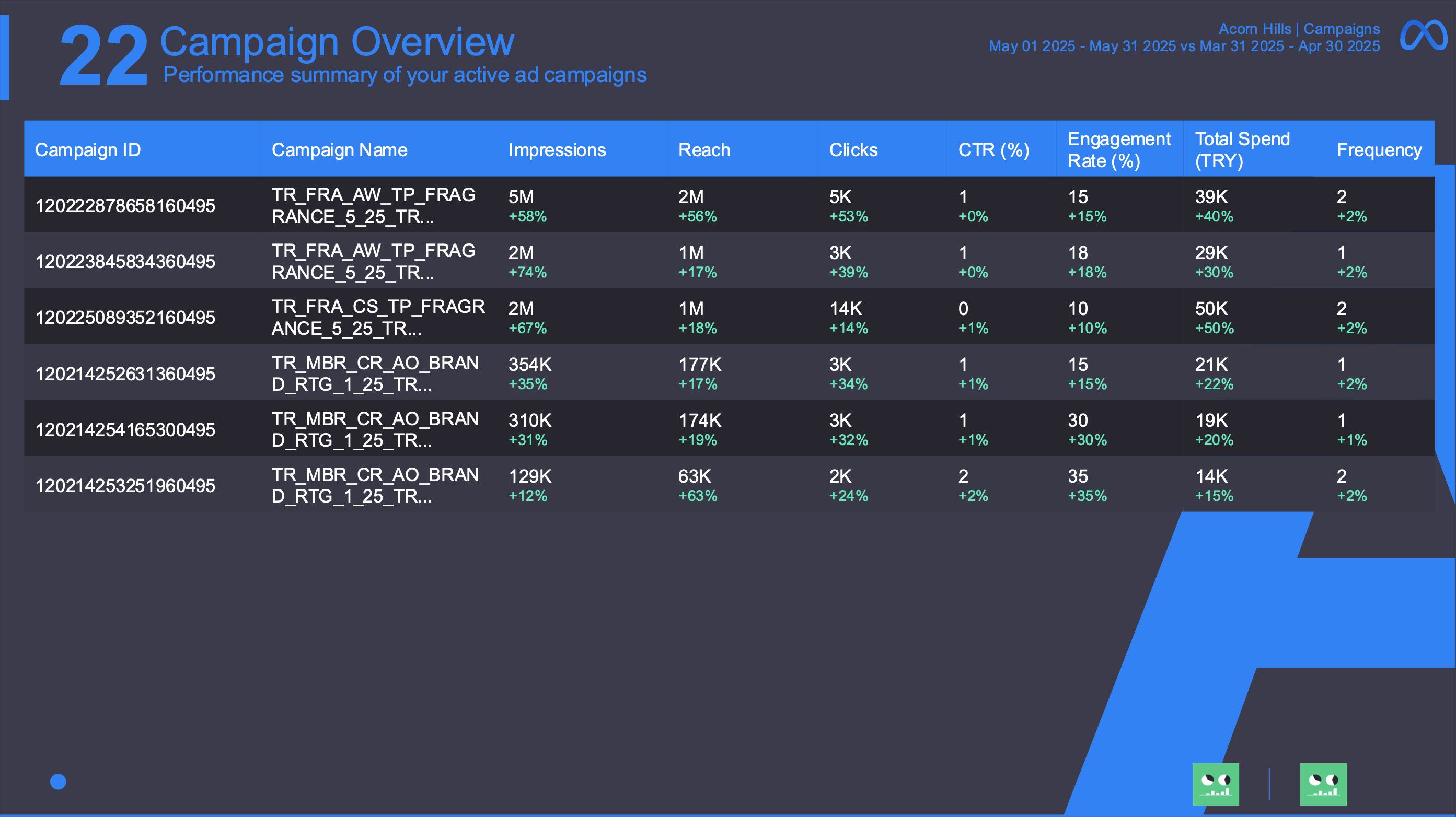Click the 174K reach value
The image size is (1456, 817).
pos(700,421)
